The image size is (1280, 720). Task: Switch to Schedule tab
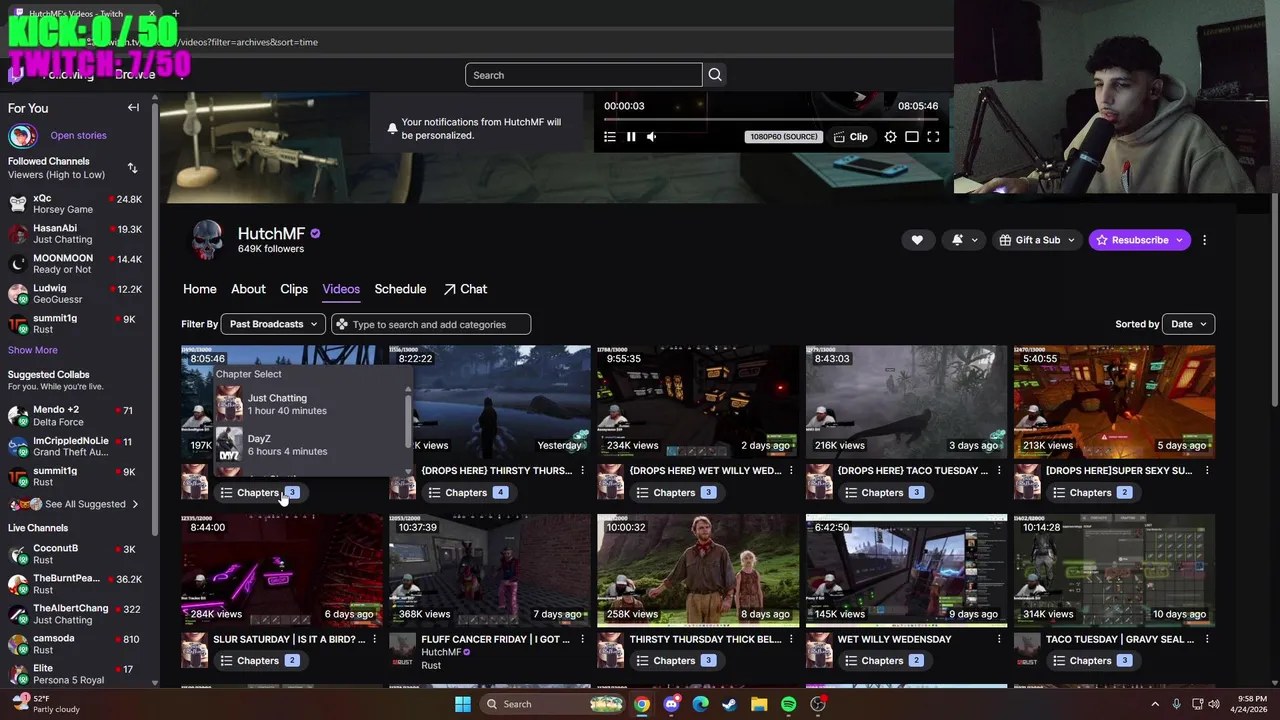400,289
